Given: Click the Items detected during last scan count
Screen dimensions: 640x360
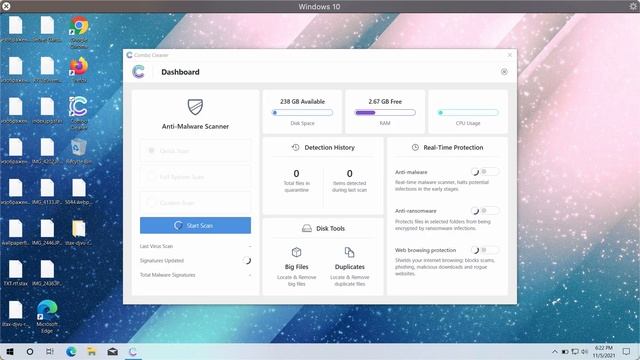Looking at the screenshot, I should (349, 173).
